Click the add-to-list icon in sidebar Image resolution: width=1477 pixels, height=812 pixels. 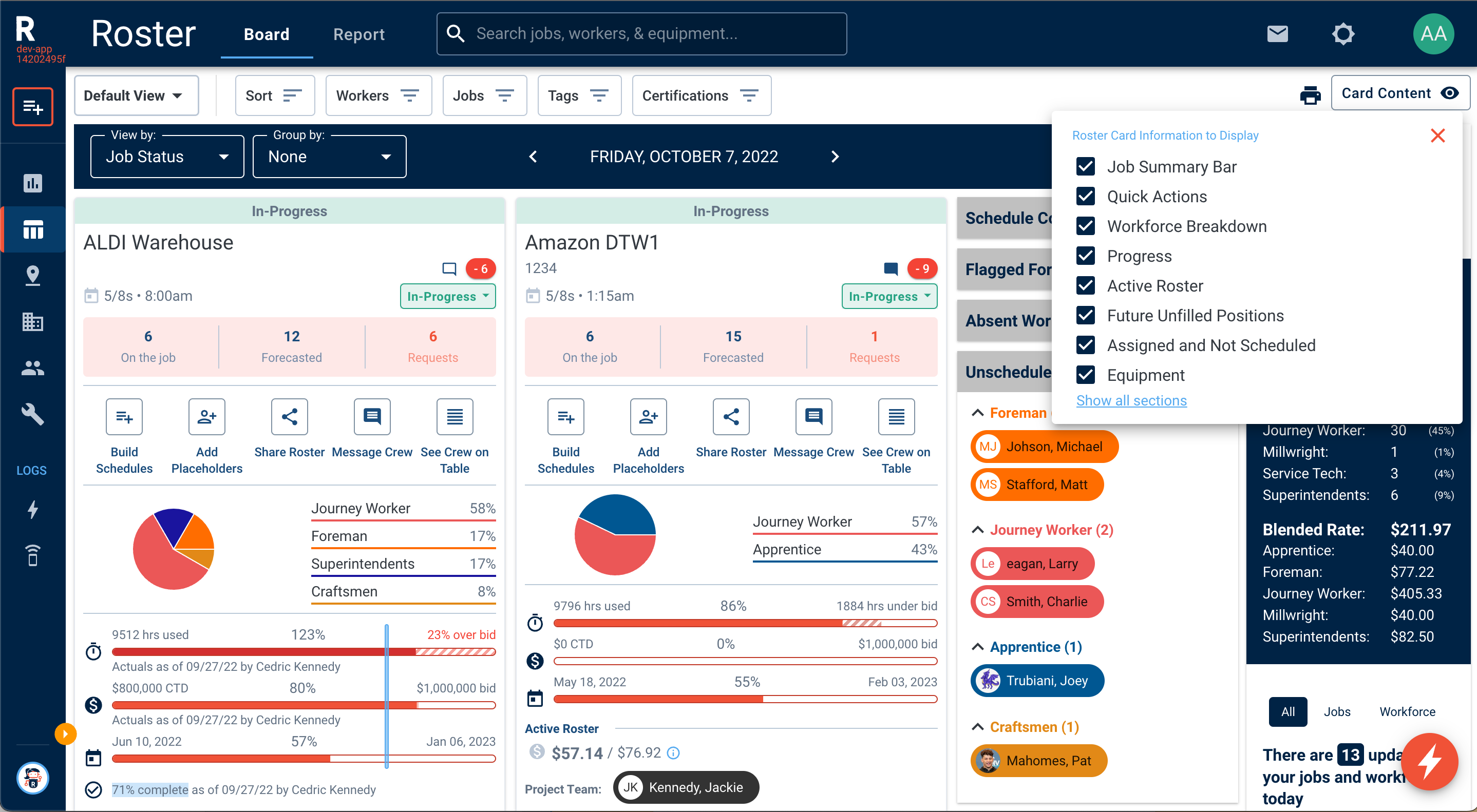tap(33, 107)
